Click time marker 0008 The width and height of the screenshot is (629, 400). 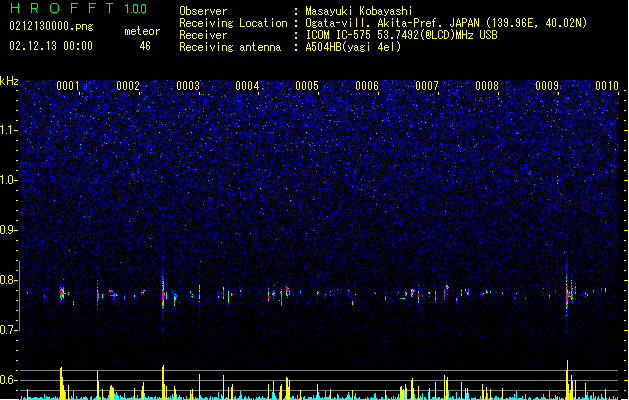[x=487, y=85]
